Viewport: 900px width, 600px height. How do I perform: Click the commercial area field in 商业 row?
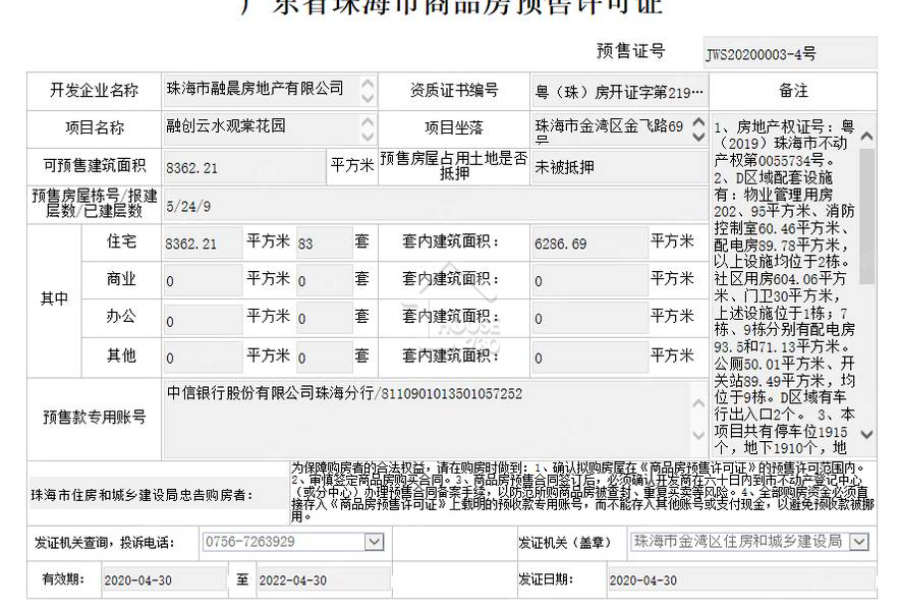click(203, 281)
